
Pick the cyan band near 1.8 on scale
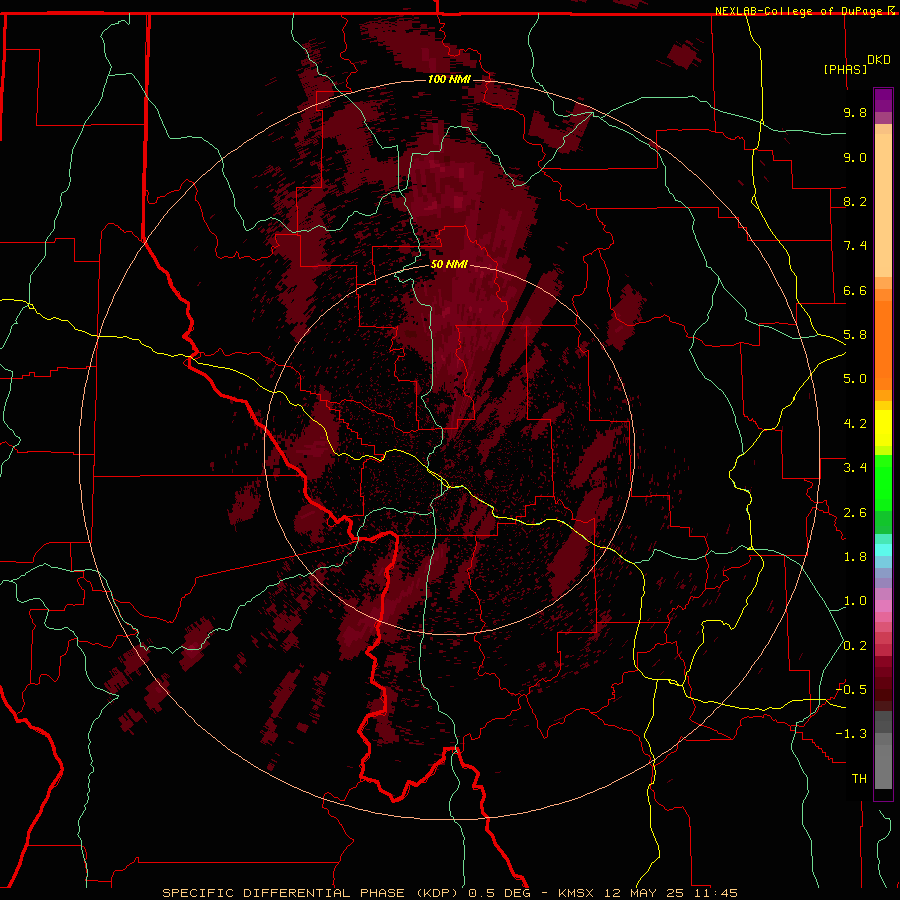(883, 550)
